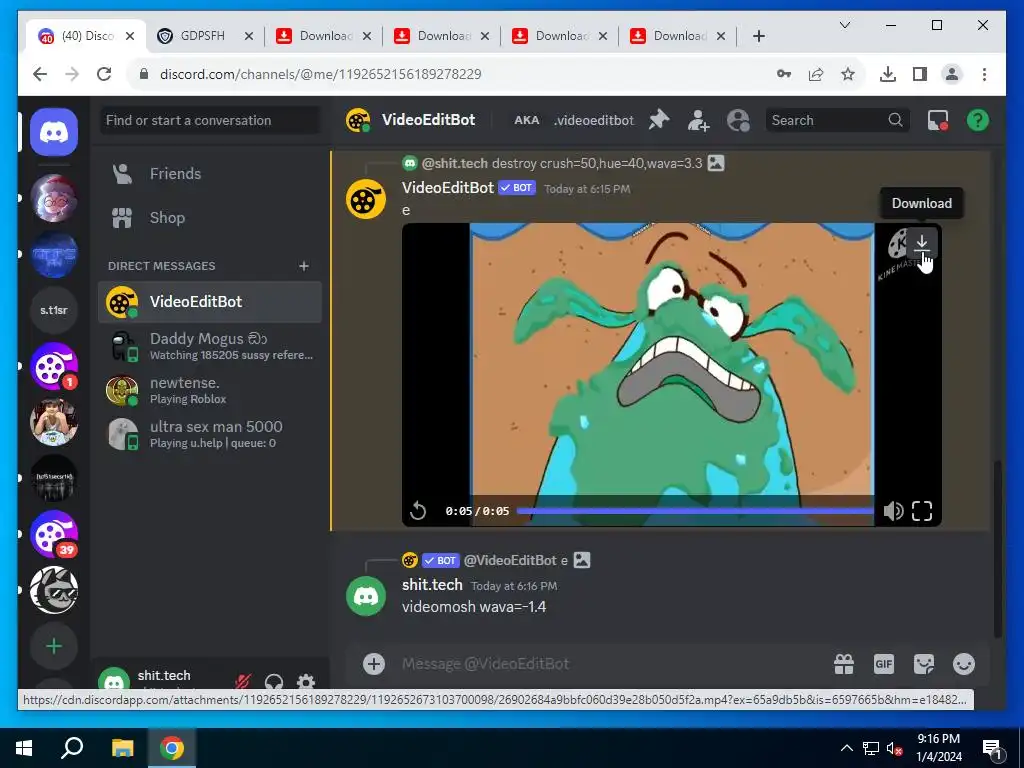Viewport: 1024px width, 768px height.
Task: Click the chat scrollbar
Action: tap(997, 547)
